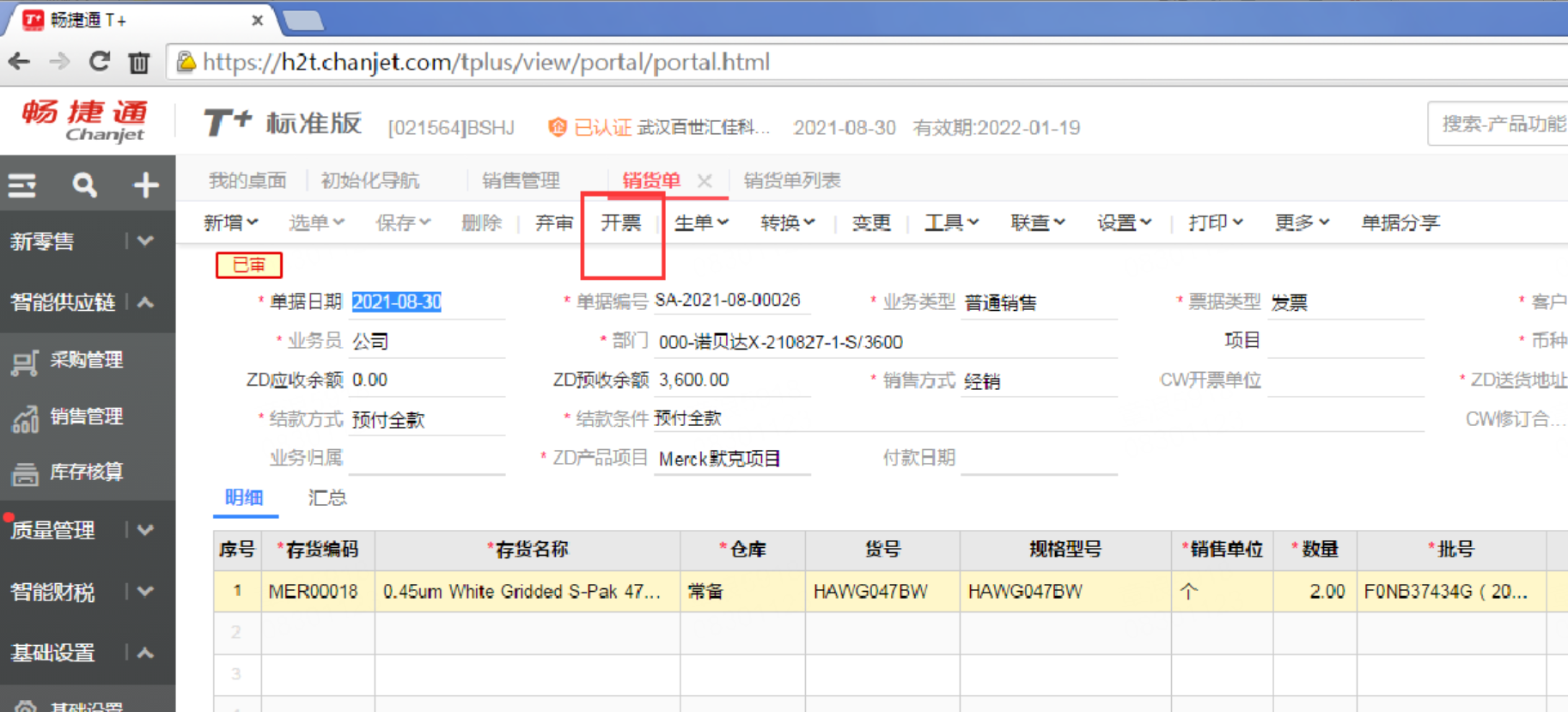Viewport: 1568px width, 712px height.
Task: Open the 转换 dropdown
Action: coord(787,222)
